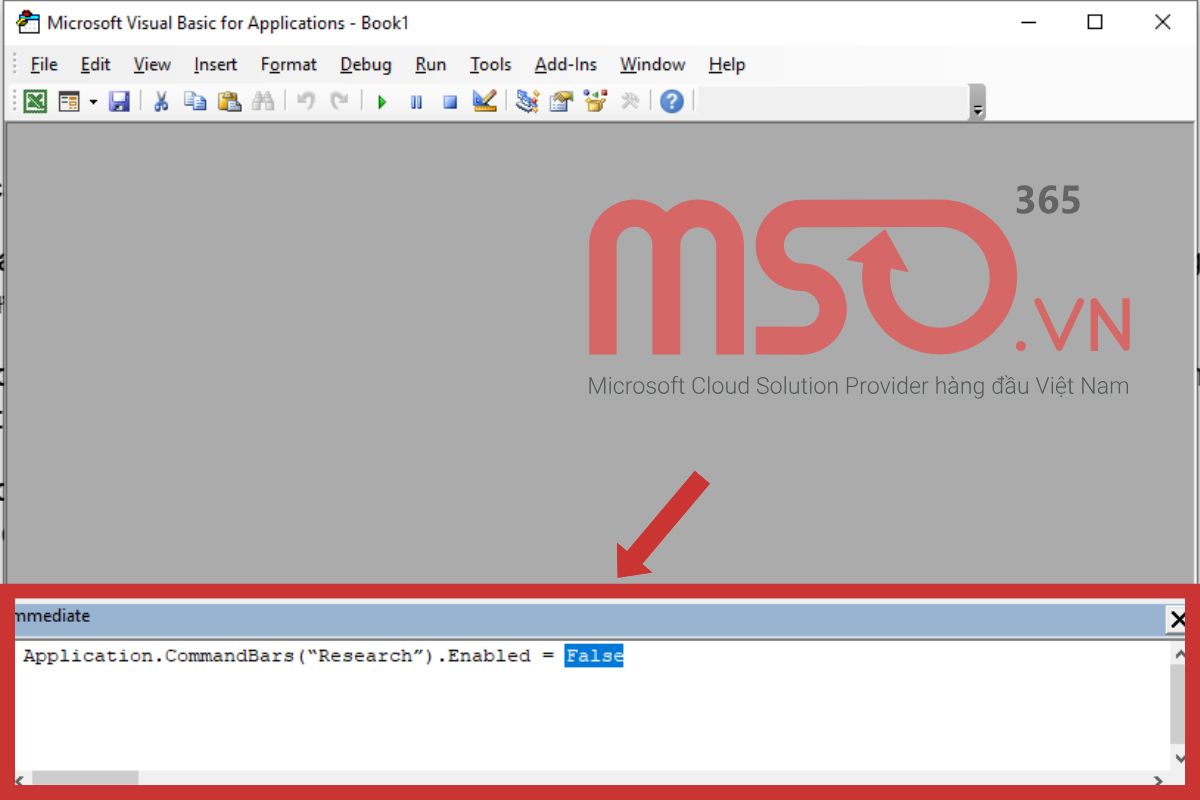The image size is (1200, 800).
Task: Open the Tools menu
Action: tap(491, 64)
